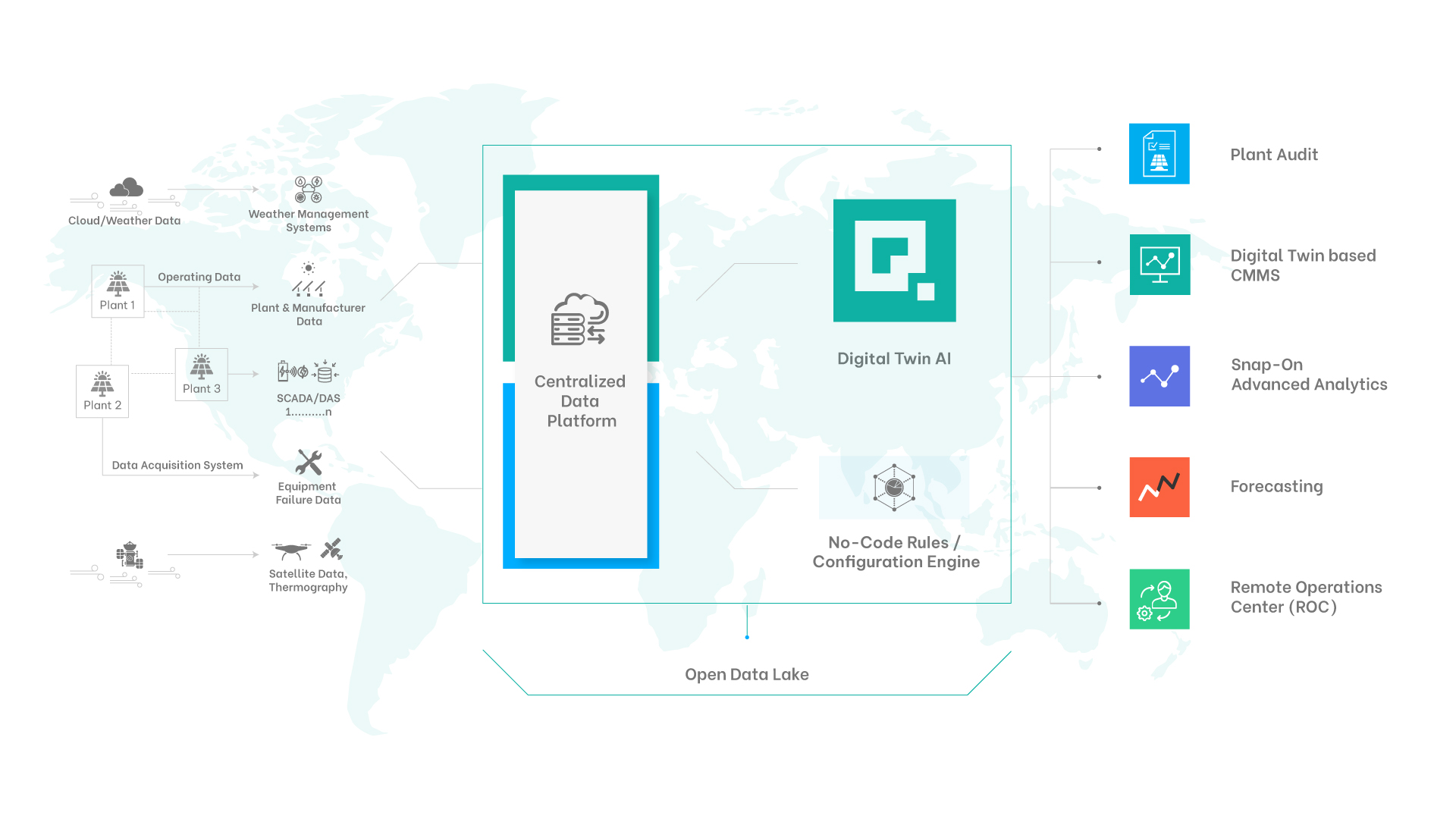Screen dimensions: 1456x819
Task: Select the Centralized Data Platform server icon
Action: click(x=580, y=319)
